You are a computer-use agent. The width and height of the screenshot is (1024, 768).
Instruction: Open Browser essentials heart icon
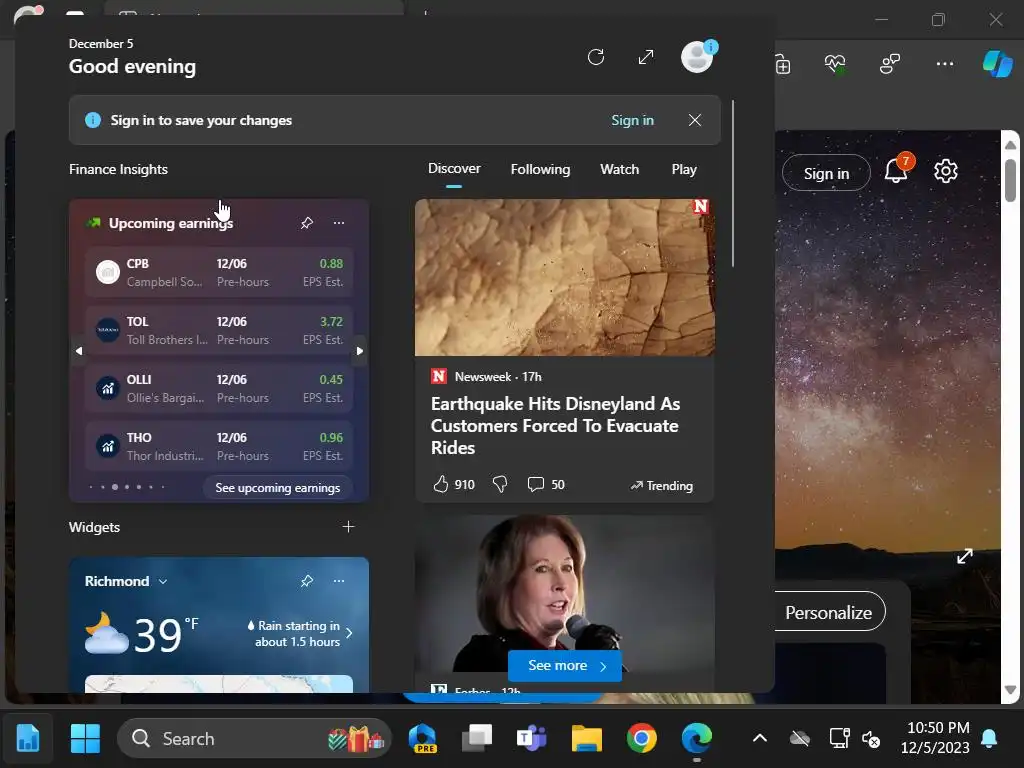835,64
